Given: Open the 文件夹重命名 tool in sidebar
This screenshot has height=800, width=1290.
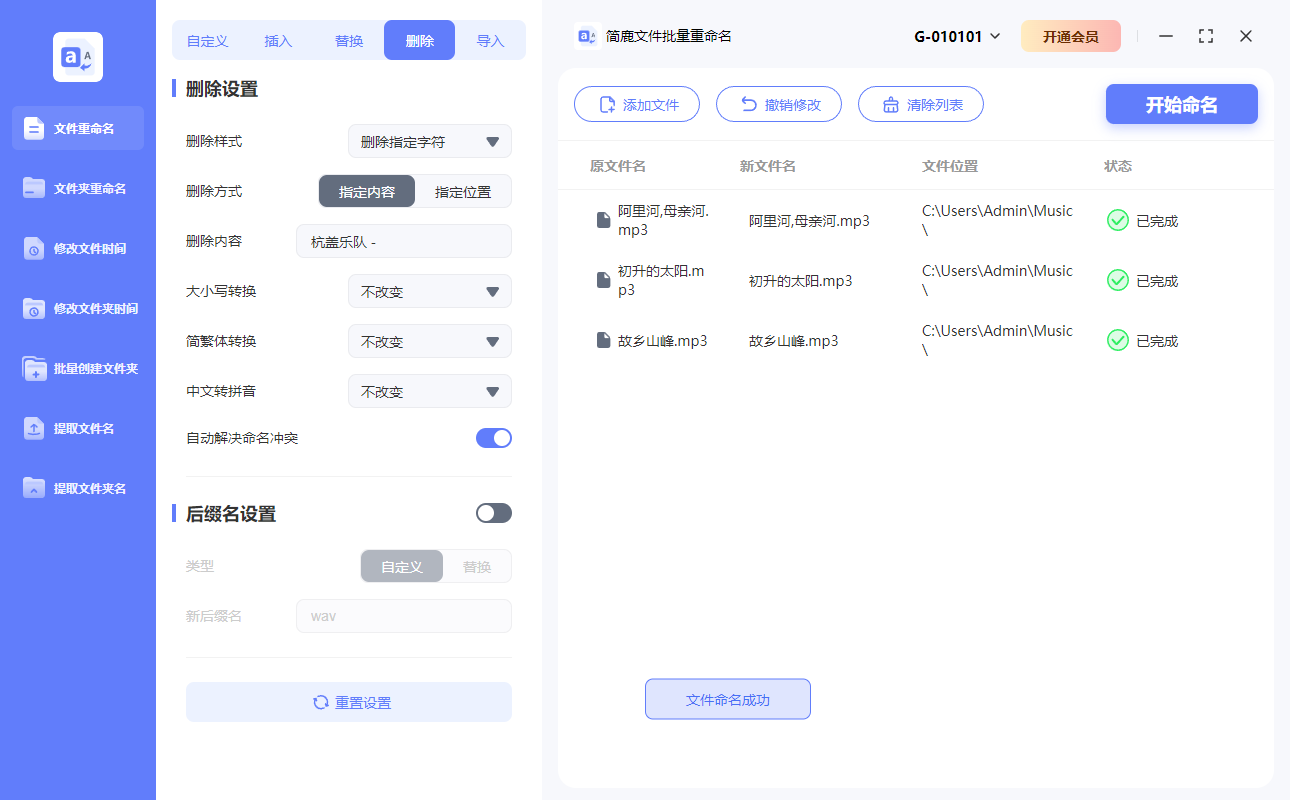Looking at the screenshot, I should coord(77,188).
